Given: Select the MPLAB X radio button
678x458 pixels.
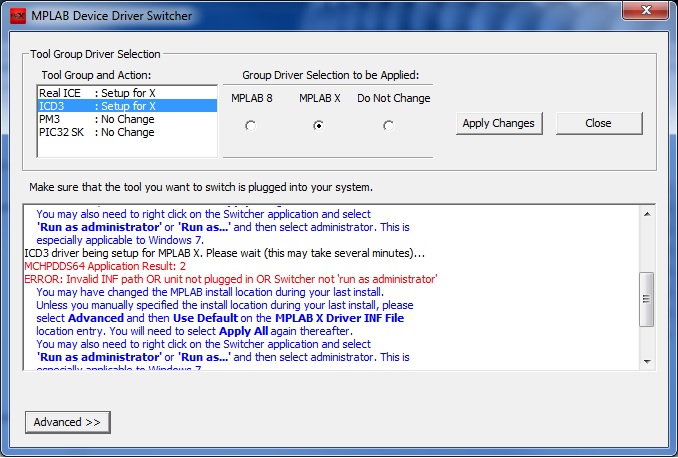Looking at the screenshot, I should point(318,126).
